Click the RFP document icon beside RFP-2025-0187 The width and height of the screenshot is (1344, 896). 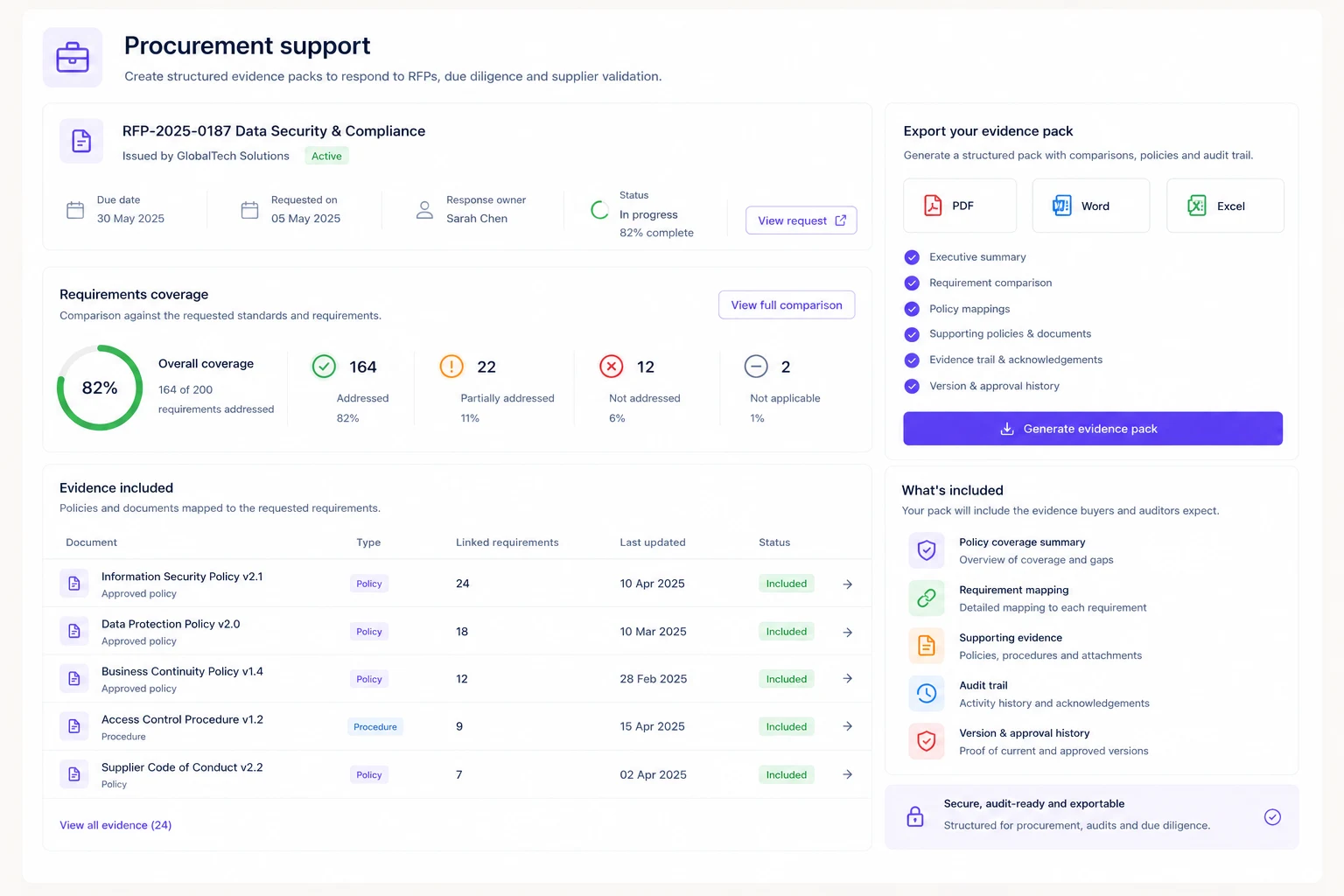[x=81, y=141]
